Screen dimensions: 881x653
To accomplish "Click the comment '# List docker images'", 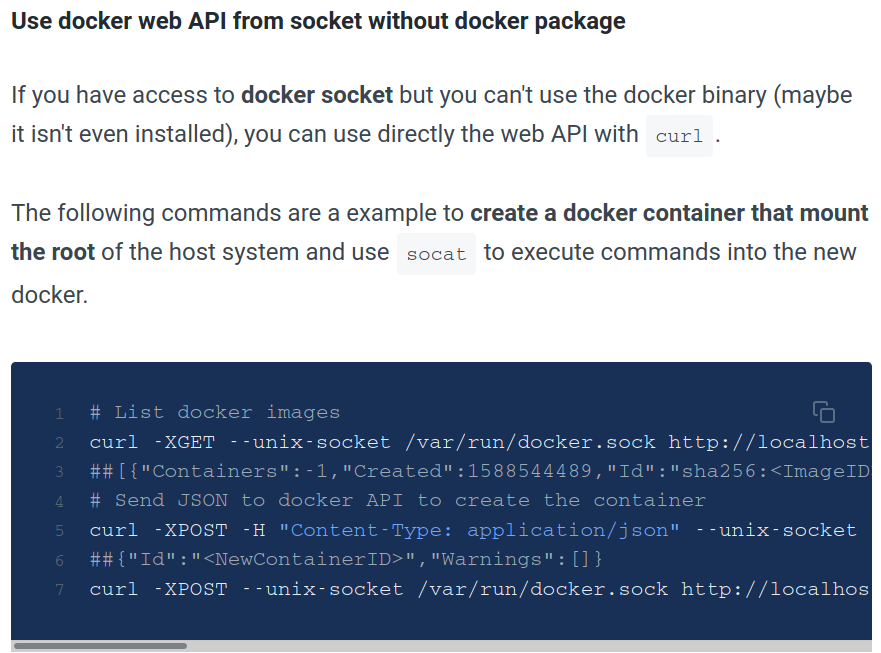I will 215,412.
